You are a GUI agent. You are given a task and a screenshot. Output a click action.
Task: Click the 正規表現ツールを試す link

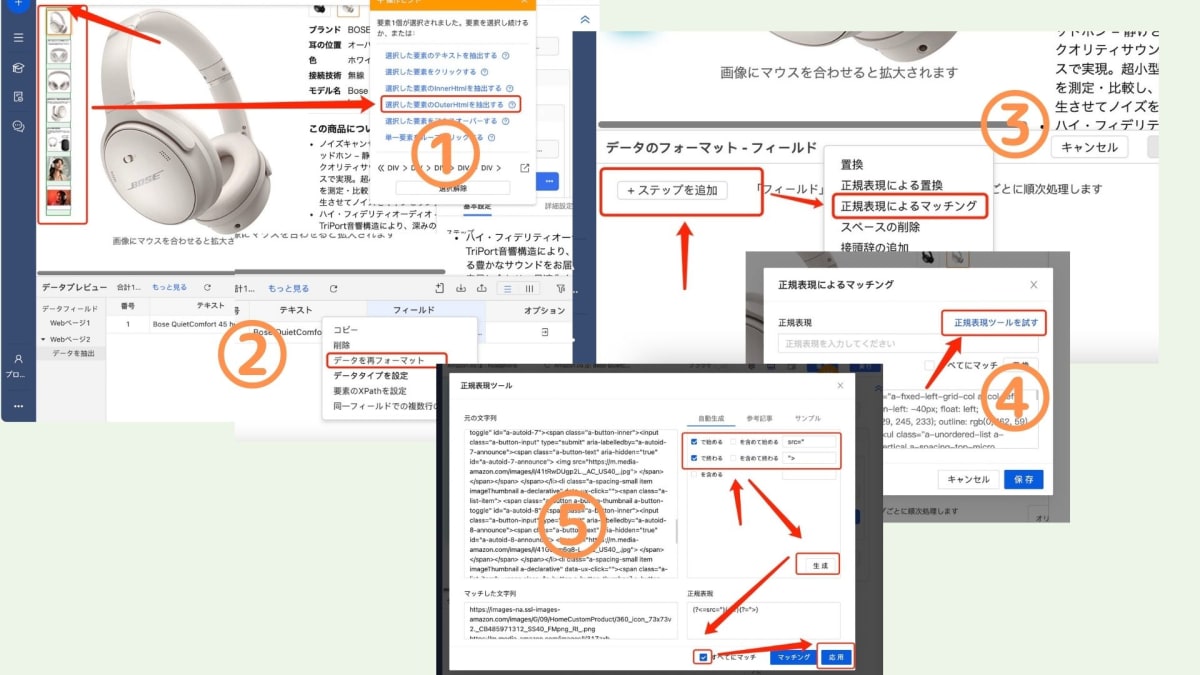(996, 322)
